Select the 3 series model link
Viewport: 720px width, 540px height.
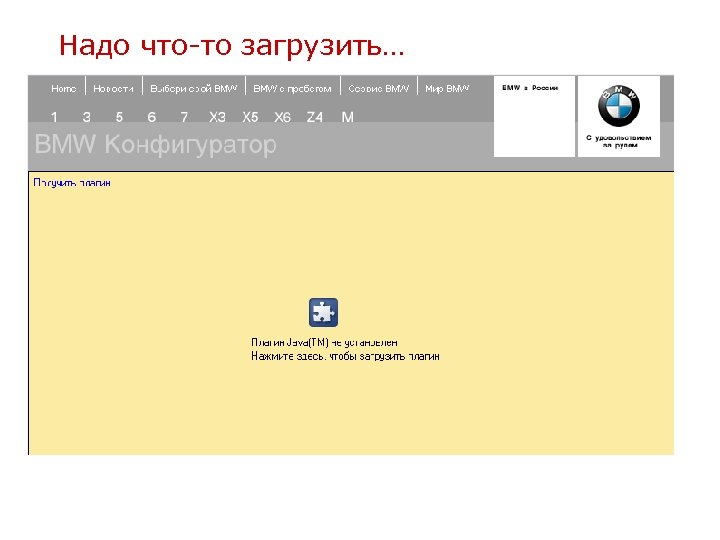click(x=86, y=117)
